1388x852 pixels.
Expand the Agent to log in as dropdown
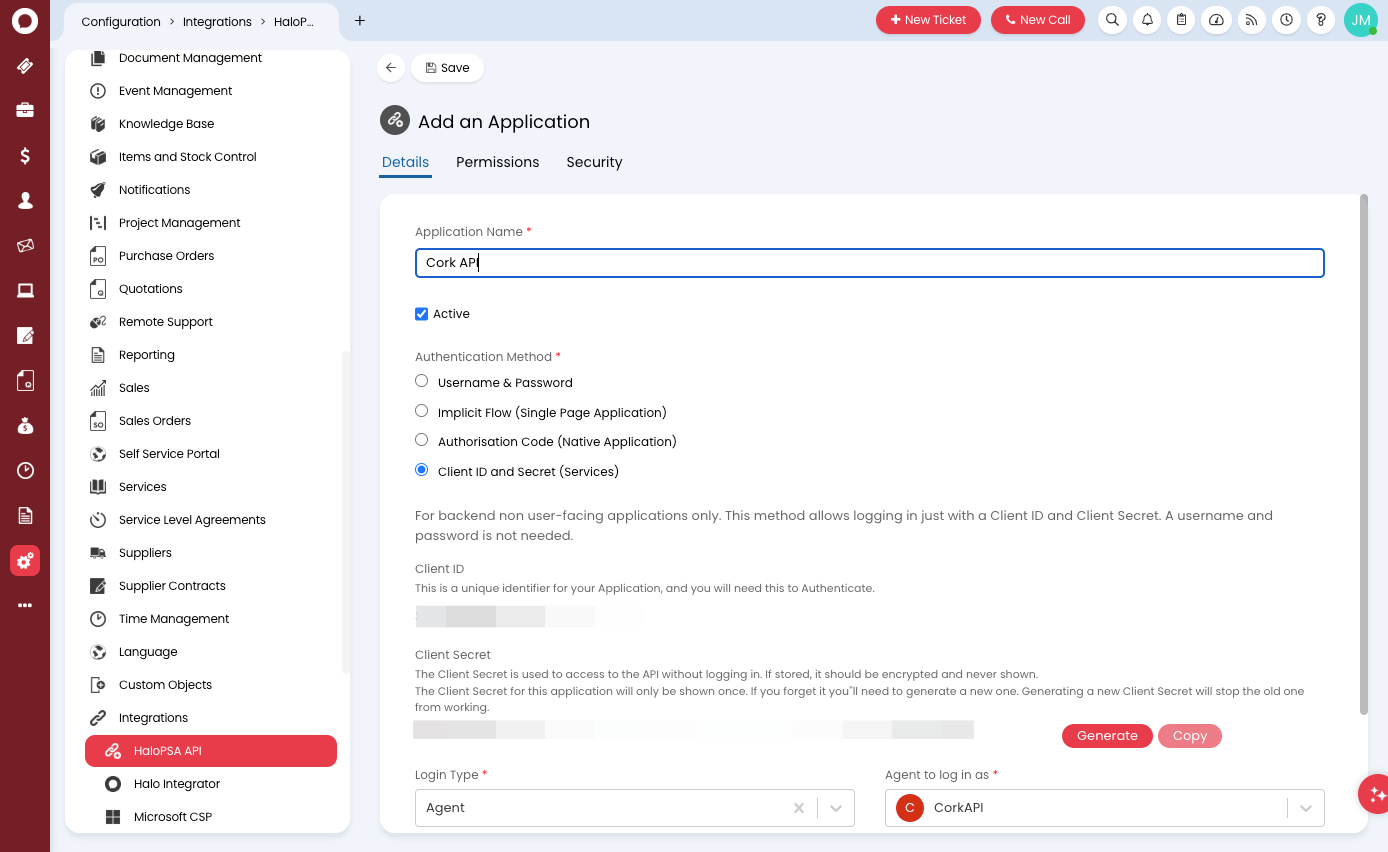point(1305,808)
